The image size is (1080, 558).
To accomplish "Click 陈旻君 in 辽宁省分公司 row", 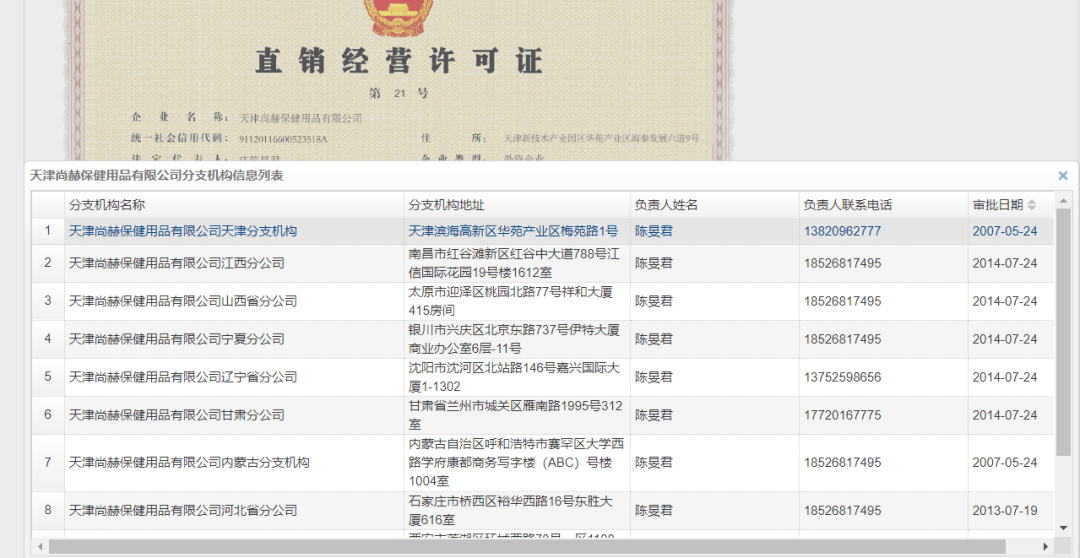I will pyautogui.click(x=654, y=377).
